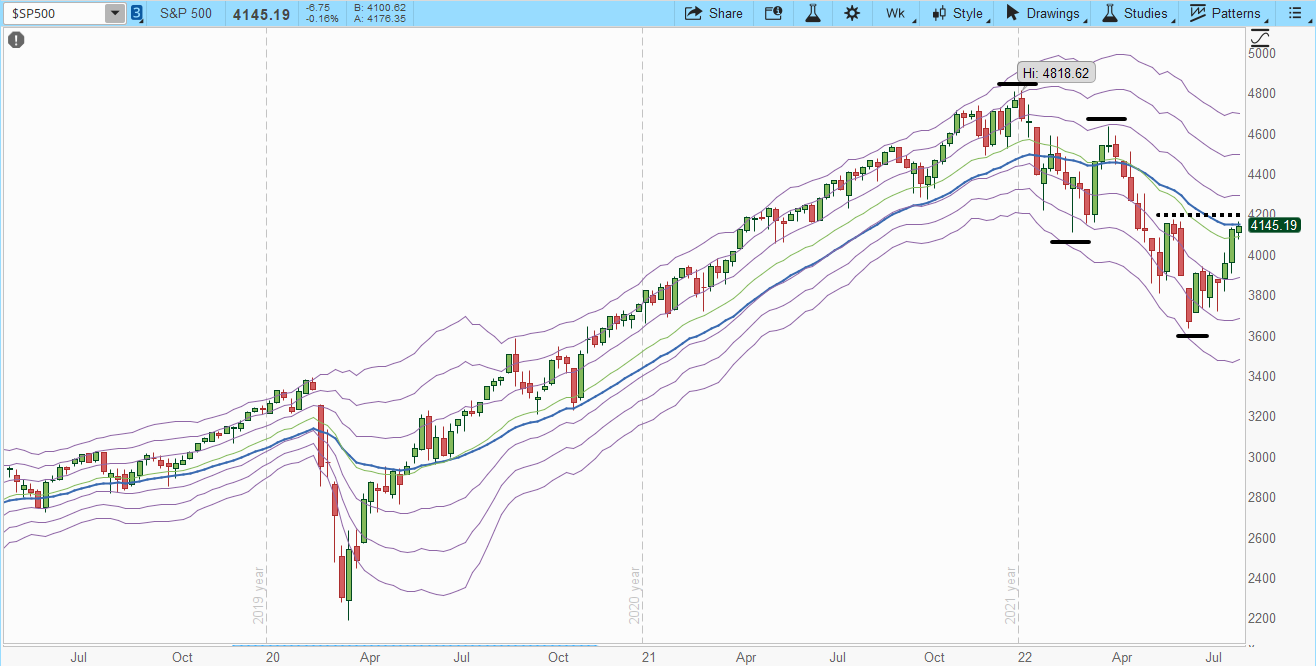Click the 3600 price axis label
1316x666 pixels.
(1263, 336)
